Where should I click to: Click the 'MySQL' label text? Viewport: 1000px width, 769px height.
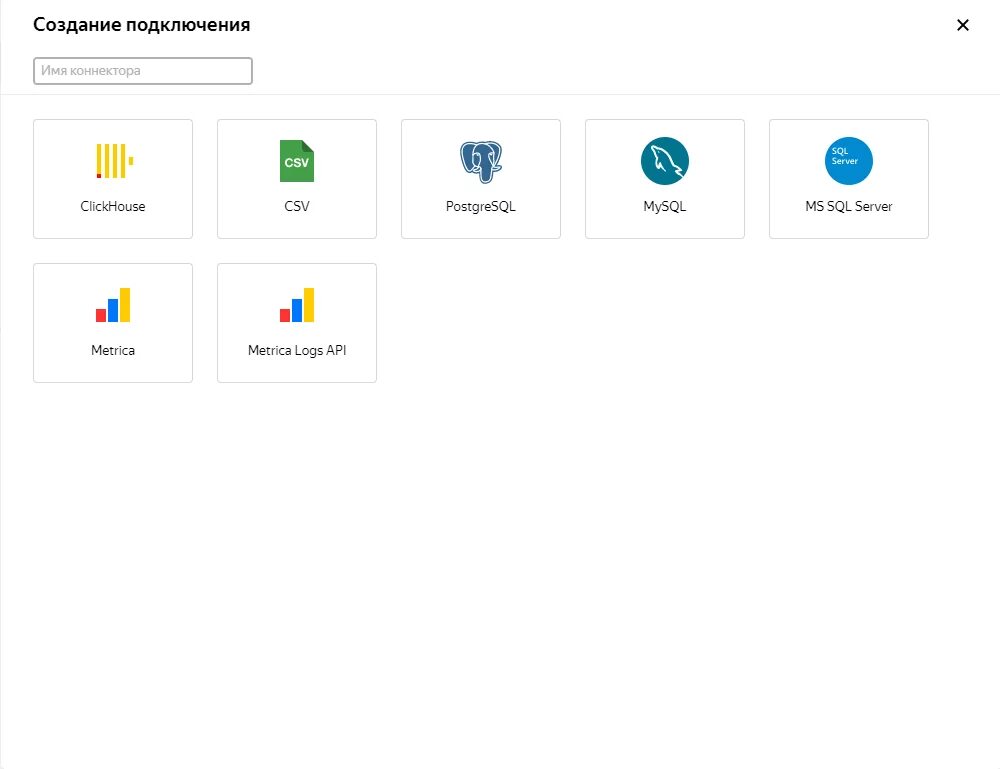(x=665, y=206)
